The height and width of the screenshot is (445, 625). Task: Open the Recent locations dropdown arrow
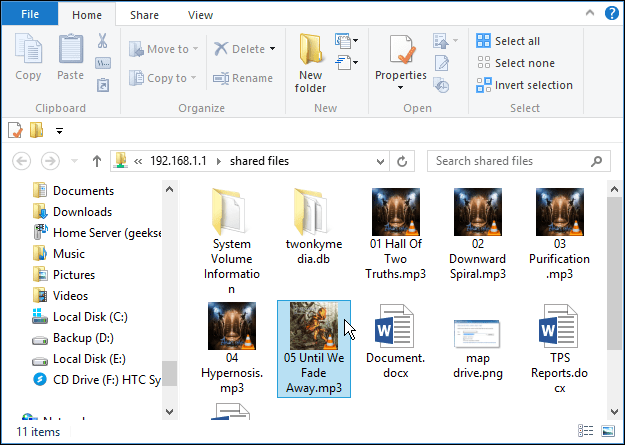[74, 161]
